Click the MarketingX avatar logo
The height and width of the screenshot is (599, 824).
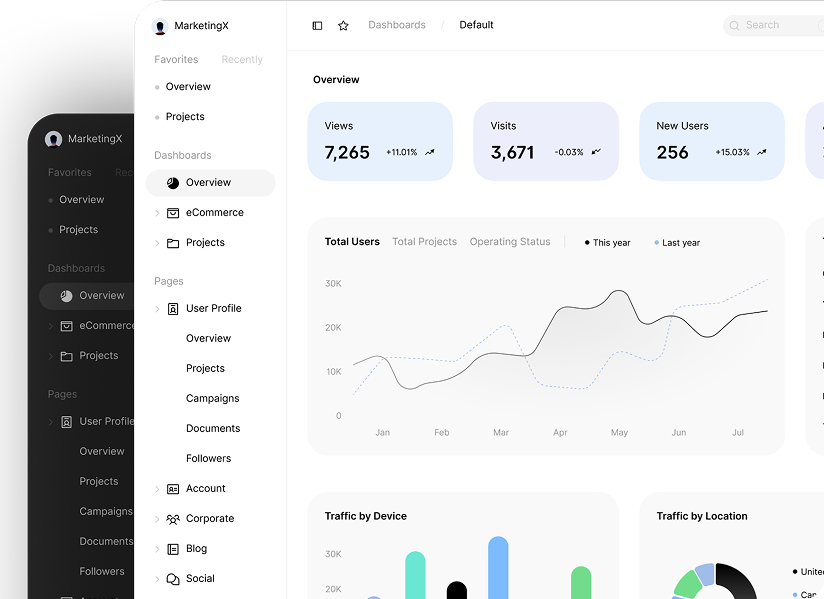[x=160, y=26]
